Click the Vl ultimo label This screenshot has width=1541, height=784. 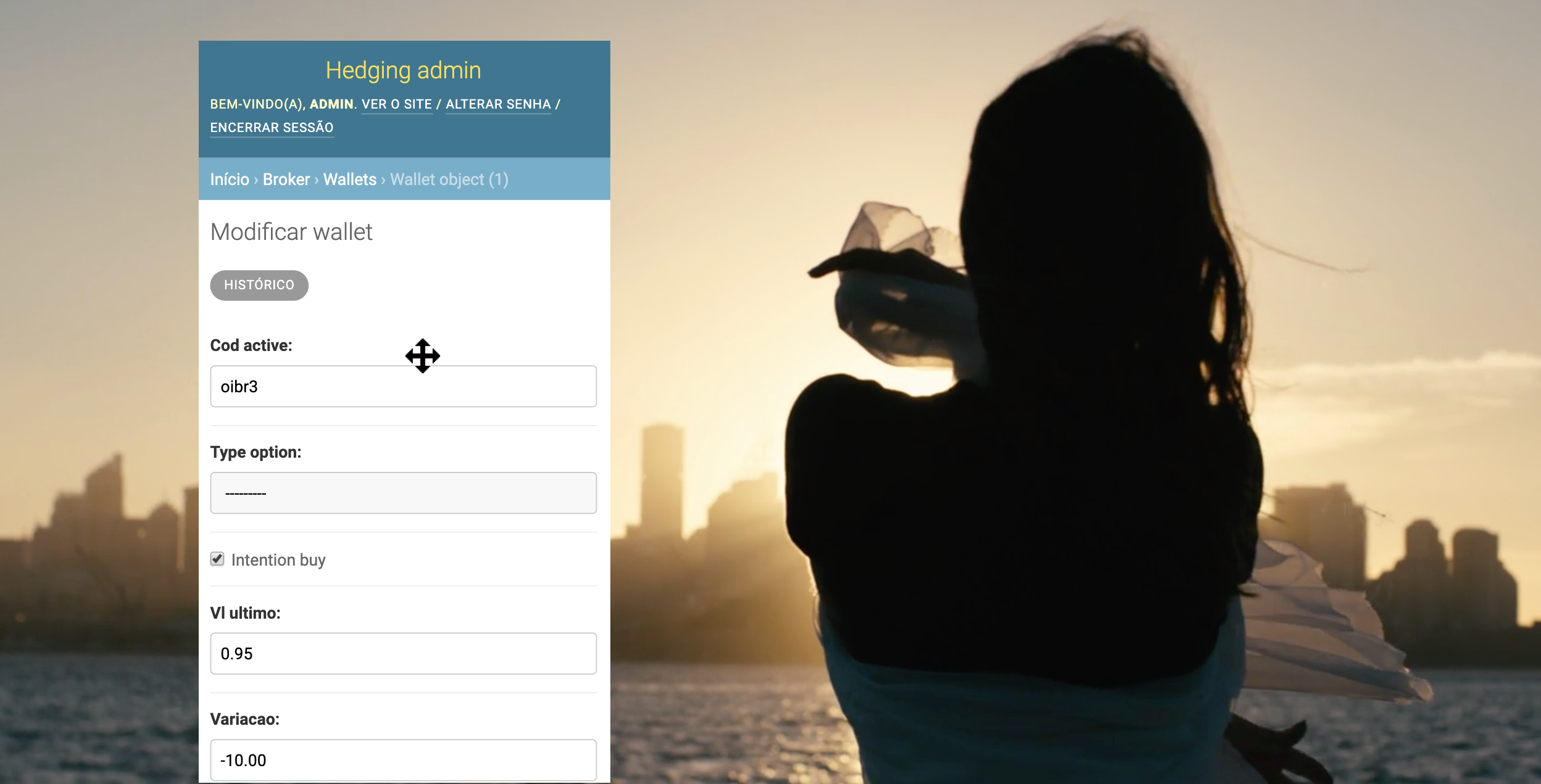coord(245,613)
